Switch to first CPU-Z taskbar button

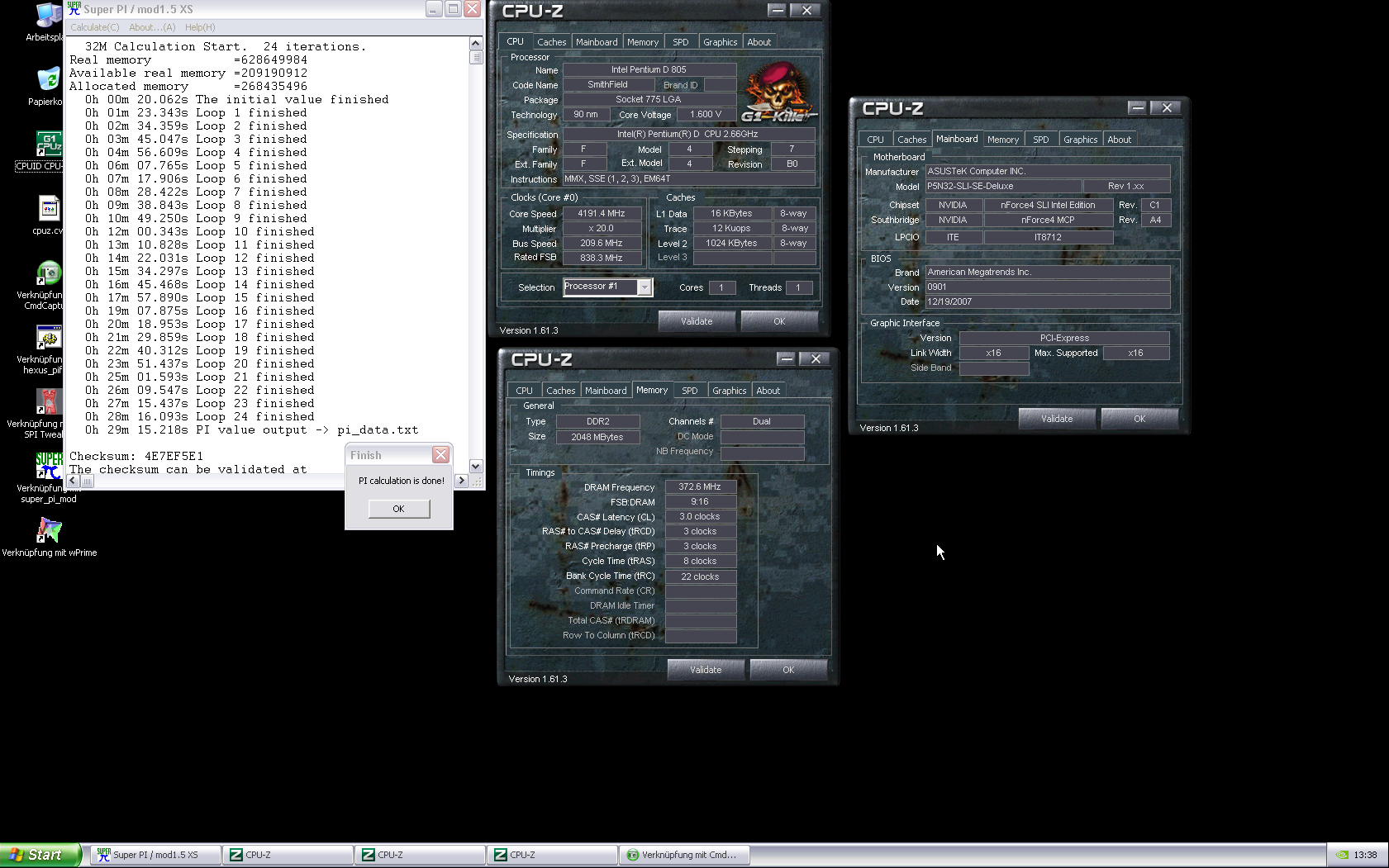click(288, 855)
